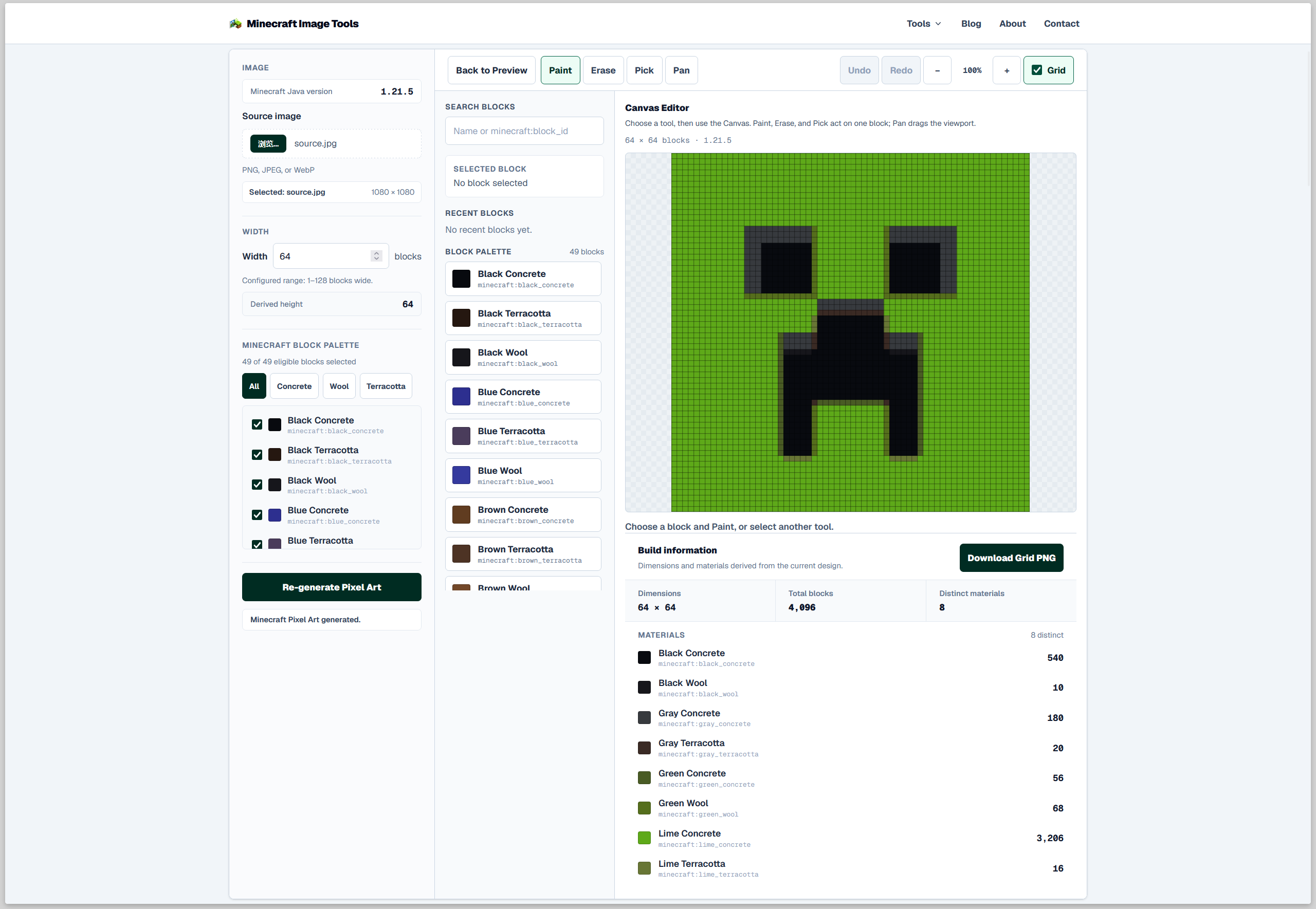Select the All palette filter
The height and width of the screenshot is (909, 1316).
[253, 386]
